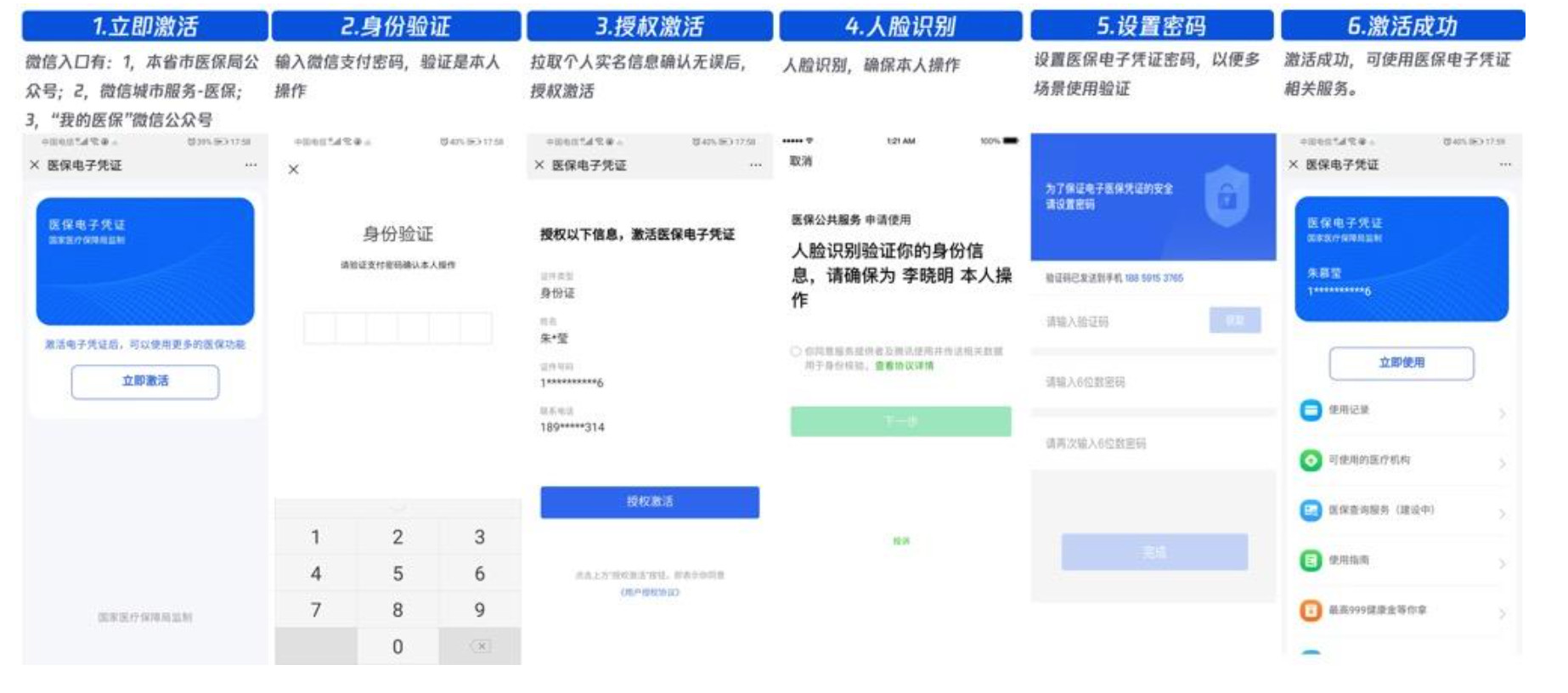The image size is (1568, 693).
Task: Tap the blue 医保电子凭证 card above 立即激活
Action: tap(145, 262)
